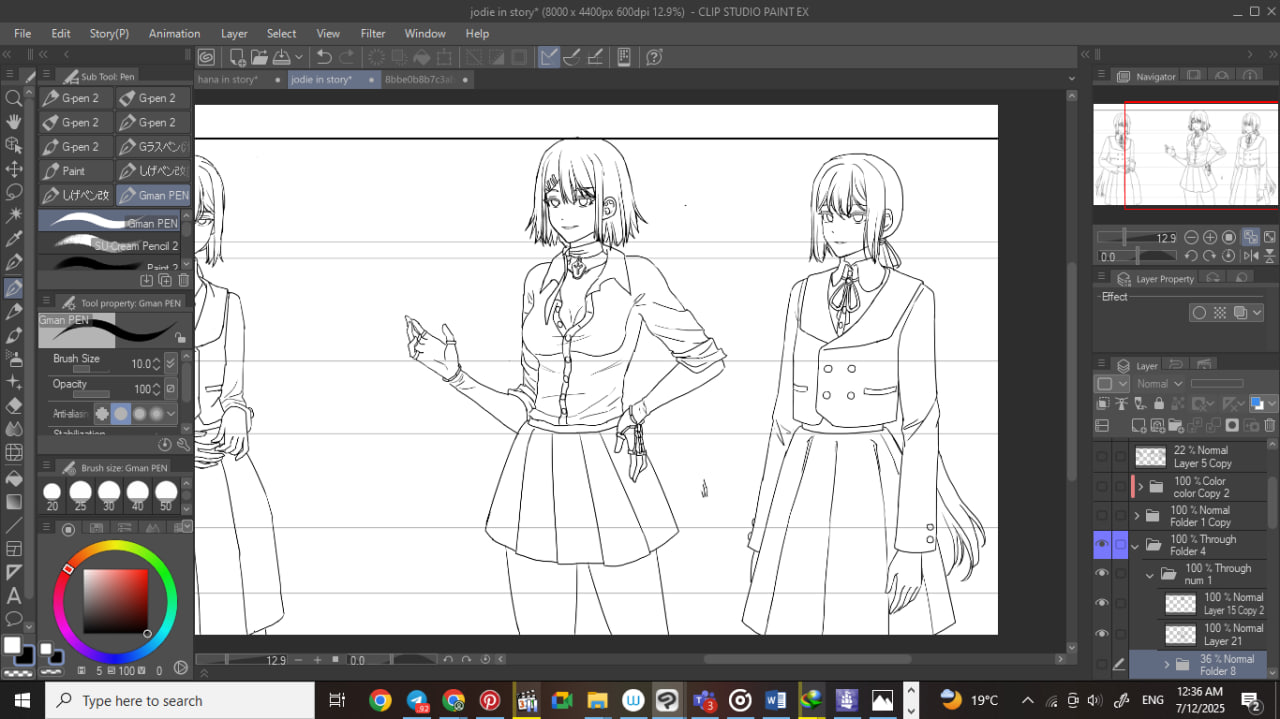This screenshot has width=1280, height=719.
Task: Open the Filter menu
Action: (x=372, y=33)
